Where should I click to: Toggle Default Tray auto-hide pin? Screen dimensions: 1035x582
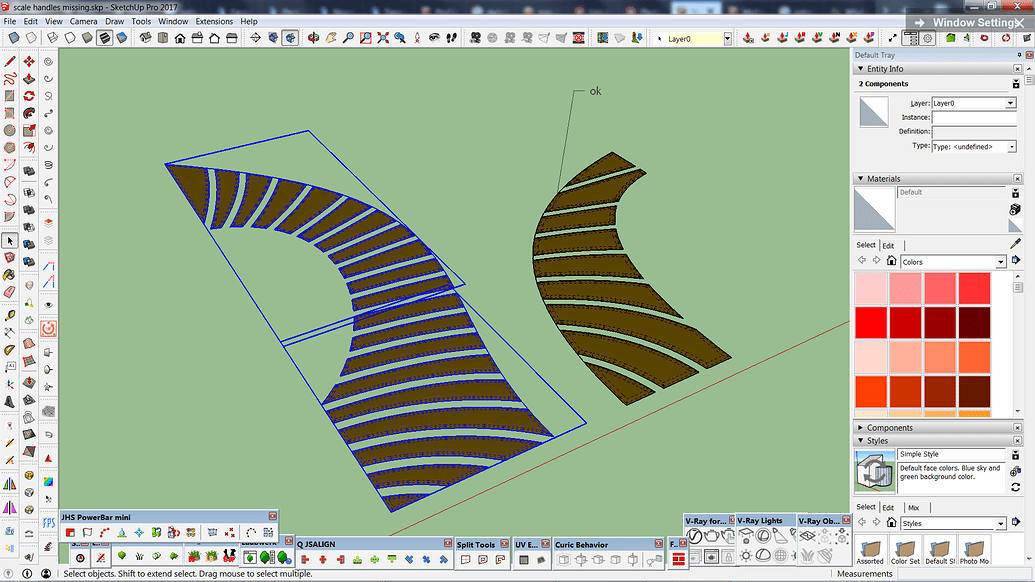(1018, 55)
